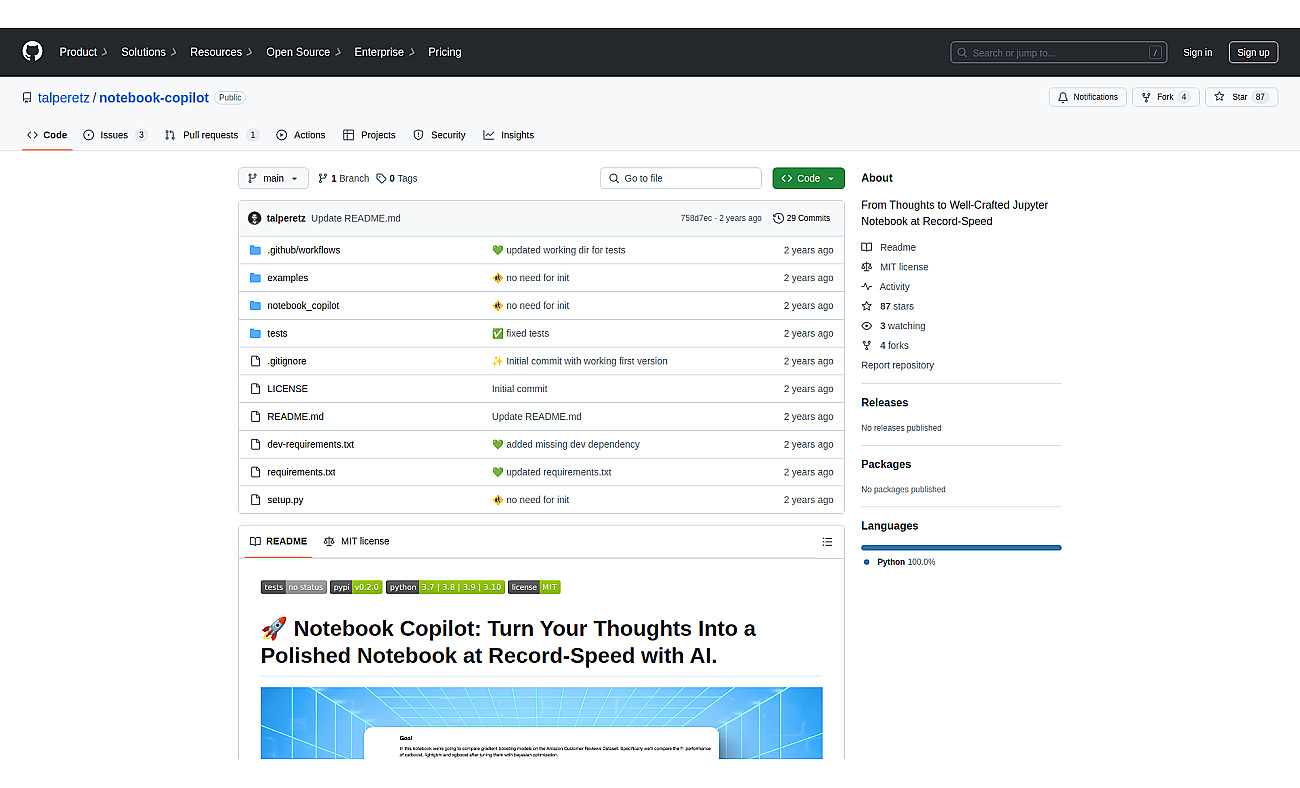Click the license MIT badge
Image resolution: width=1300 pixels, height=788 pixels.
pos(534,587)
